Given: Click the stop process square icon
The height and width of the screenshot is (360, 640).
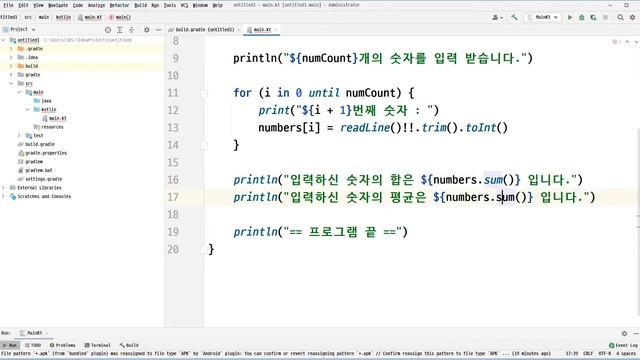Looking at the screenshot, I should pyautogui.click(x=605, y=17).
